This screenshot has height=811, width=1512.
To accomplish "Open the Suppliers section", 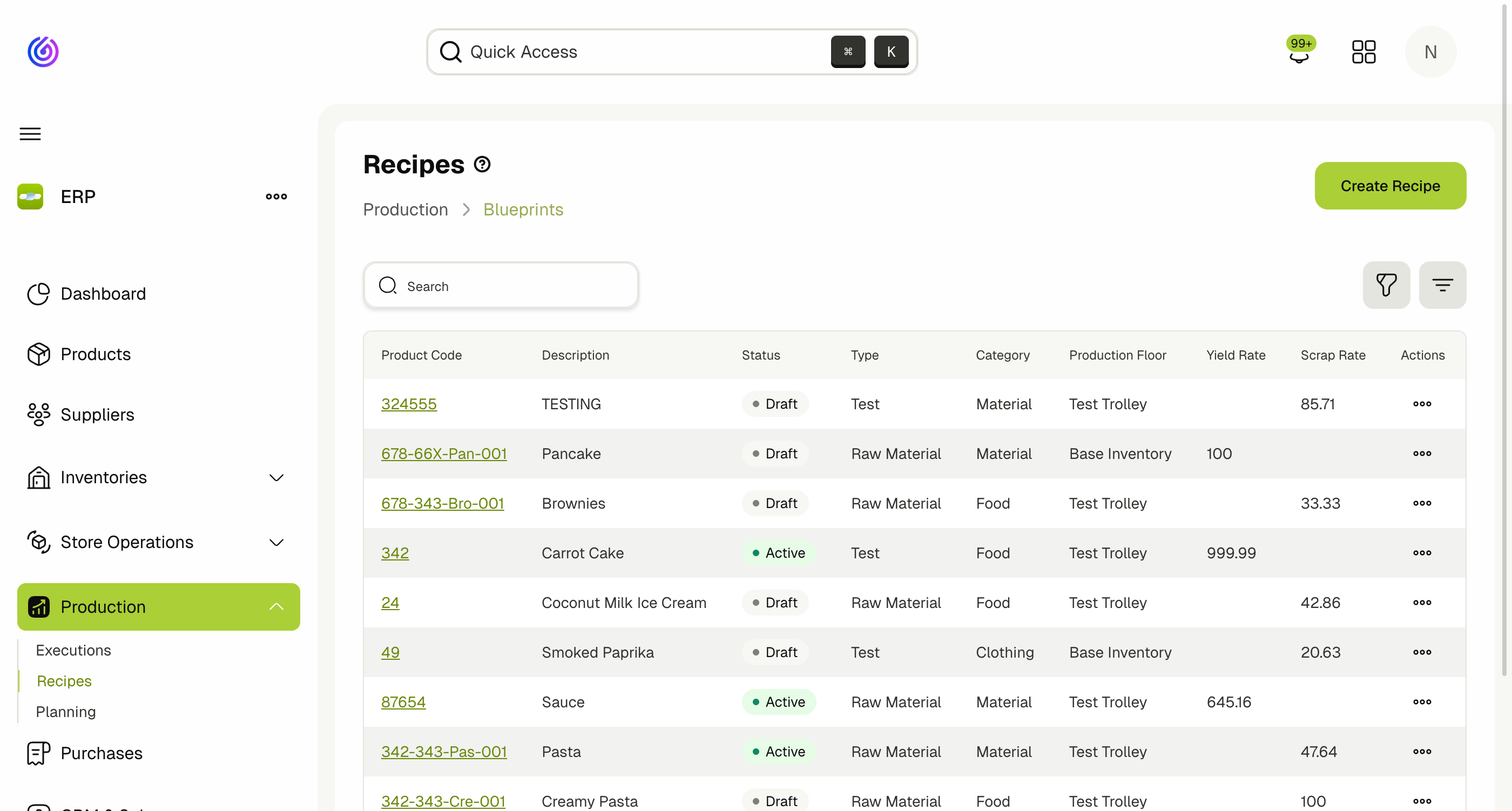I will 97,414.
